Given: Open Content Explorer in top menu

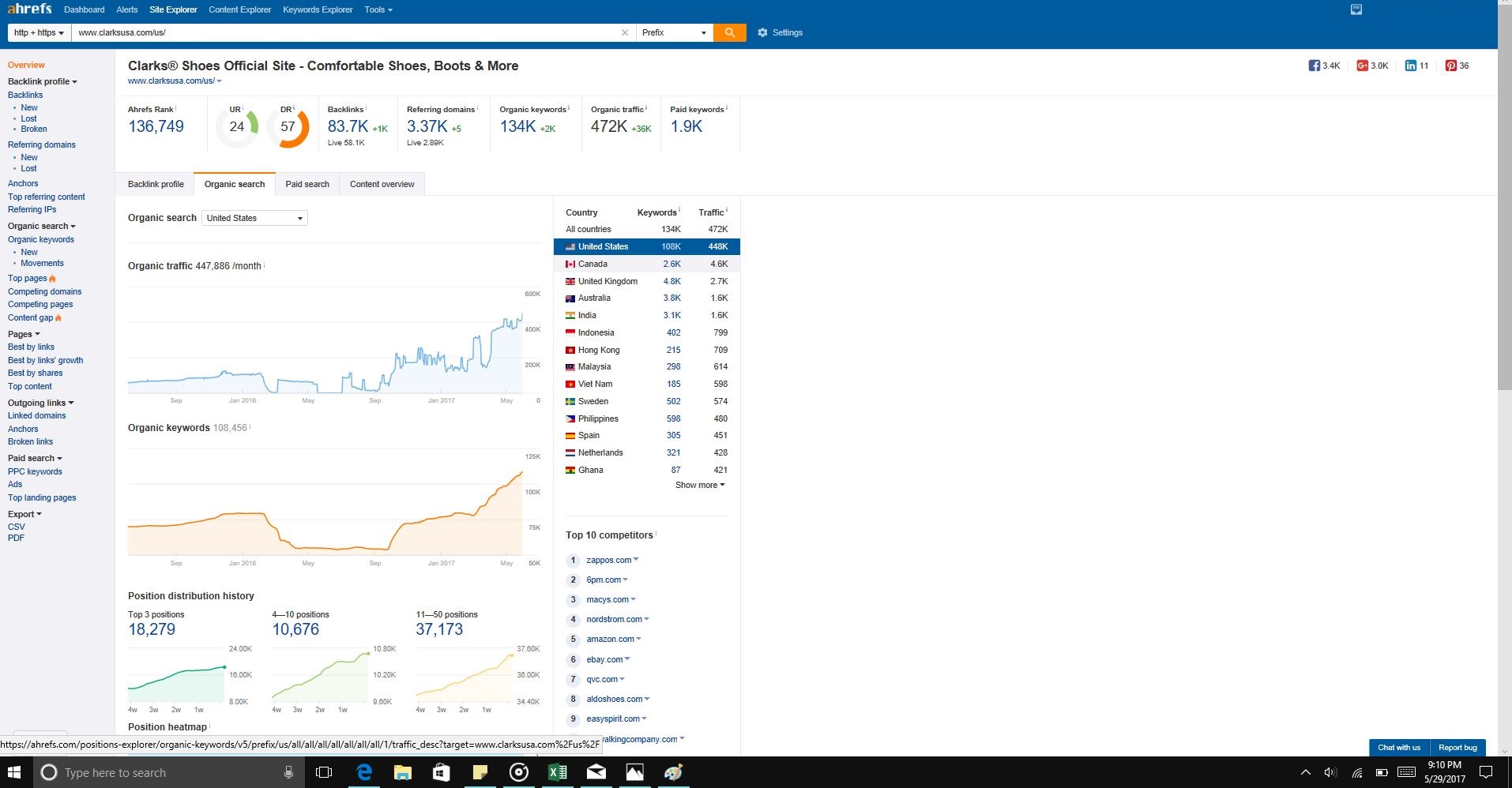Looking at the screenshot, I should pyautogui.click(x=240, y=9).
